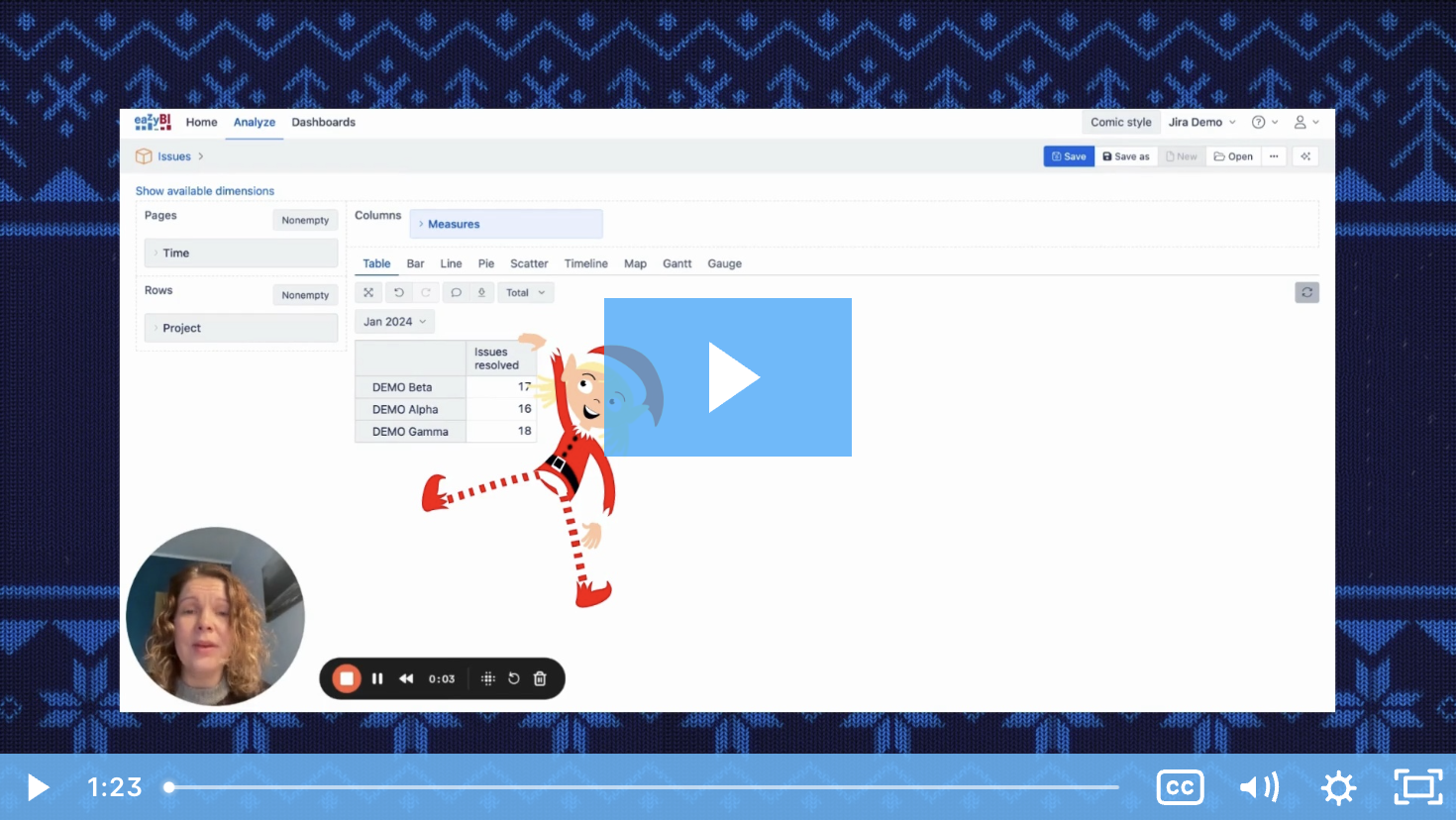Image resolution: width=1456 pixels, height=820 pixels.
Task: Open the three-dots more options menu
Action: click(x=1274, y=156)
